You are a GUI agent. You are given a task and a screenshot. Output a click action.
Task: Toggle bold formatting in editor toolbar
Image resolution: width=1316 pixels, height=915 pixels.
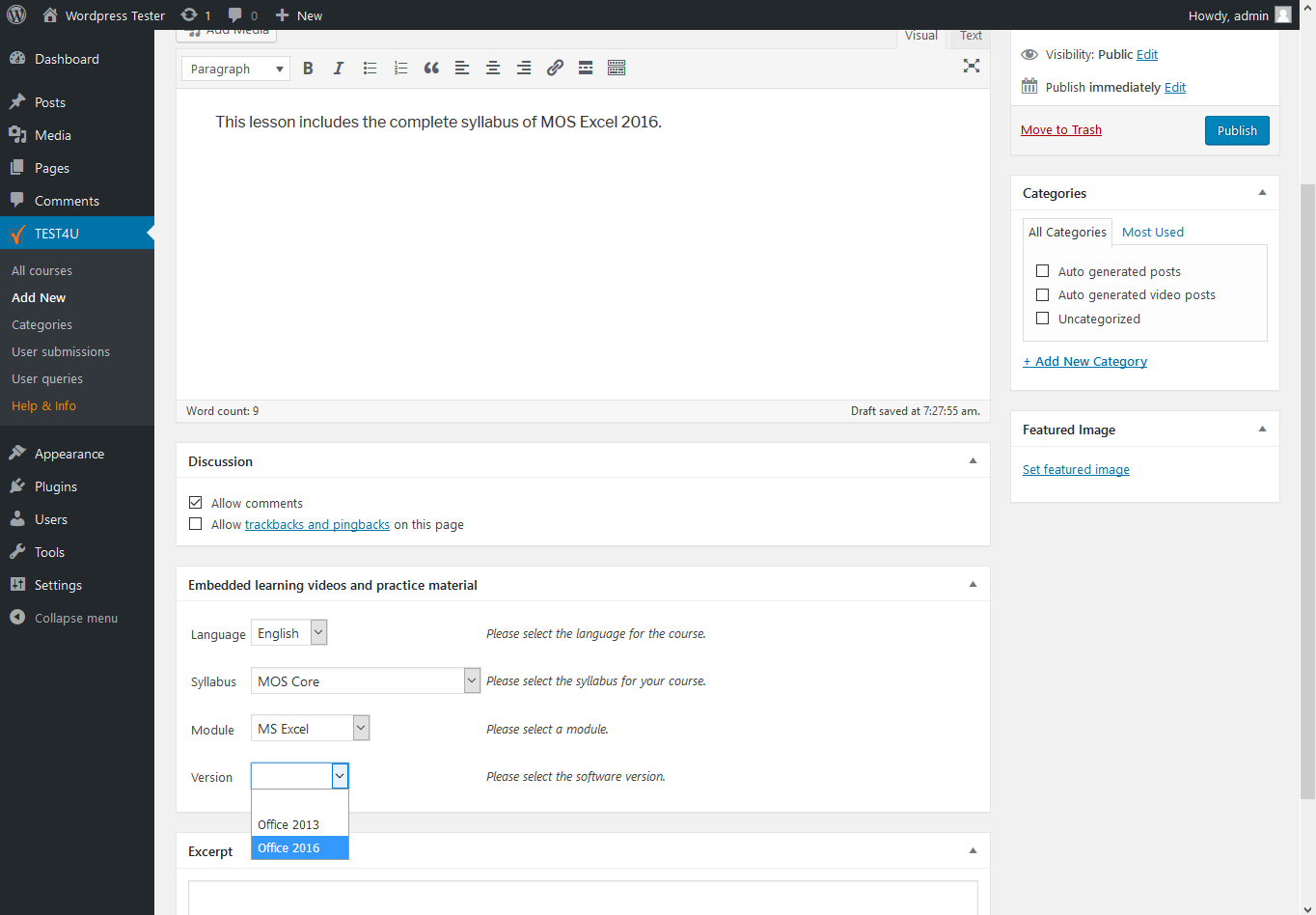pos(308,69)
